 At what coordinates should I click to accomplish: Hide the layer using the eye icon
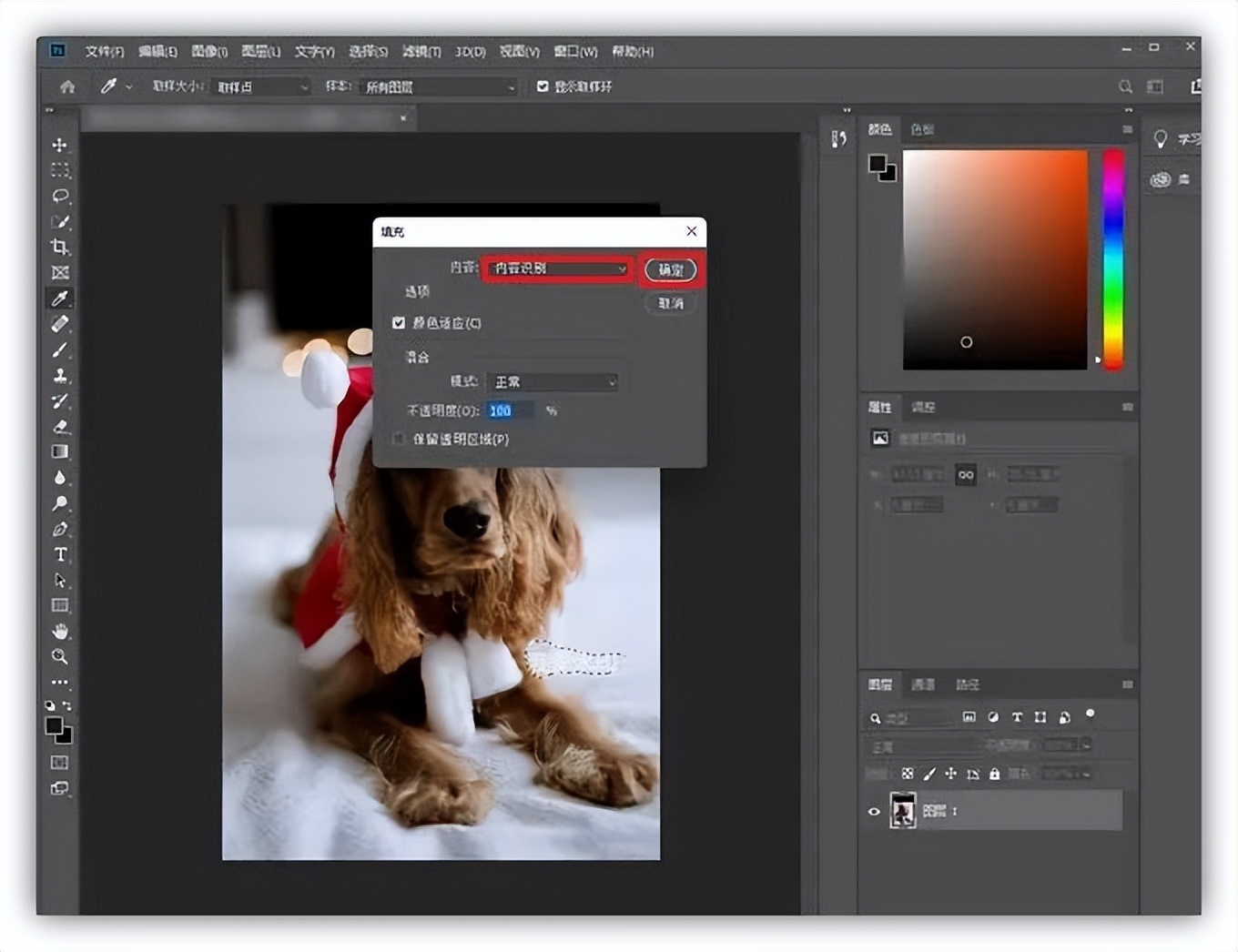(x=874, y=811)
